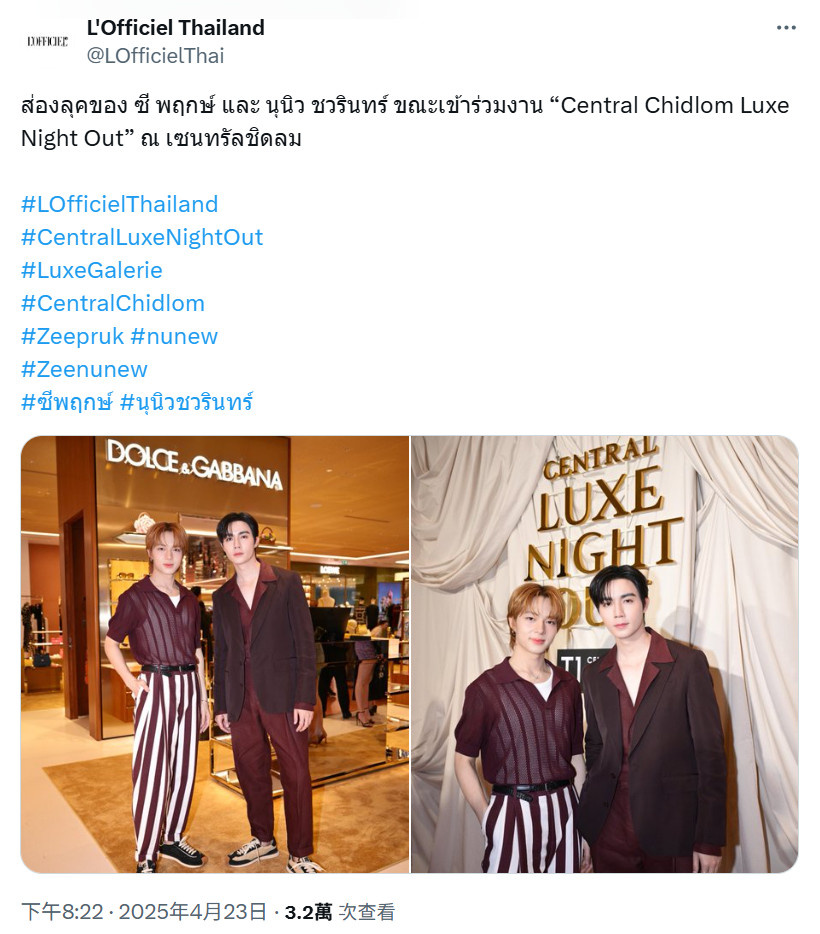The image size is (820, 934).
Task: Open the #Zeepruk hashtag
Action: coord(73,337)
